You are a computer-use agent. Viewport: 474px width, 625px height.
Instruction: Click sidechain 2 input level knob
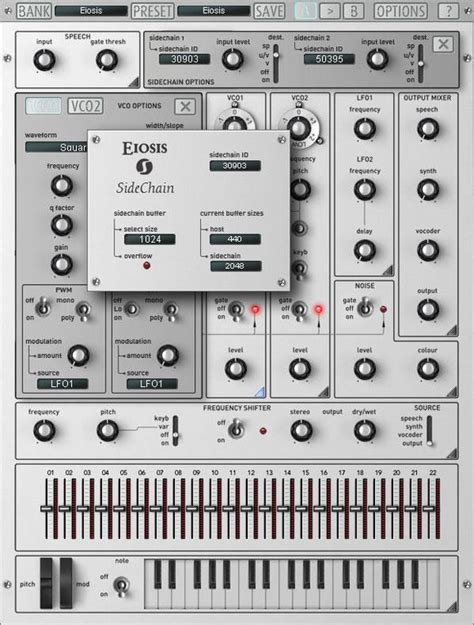(377, 60)
